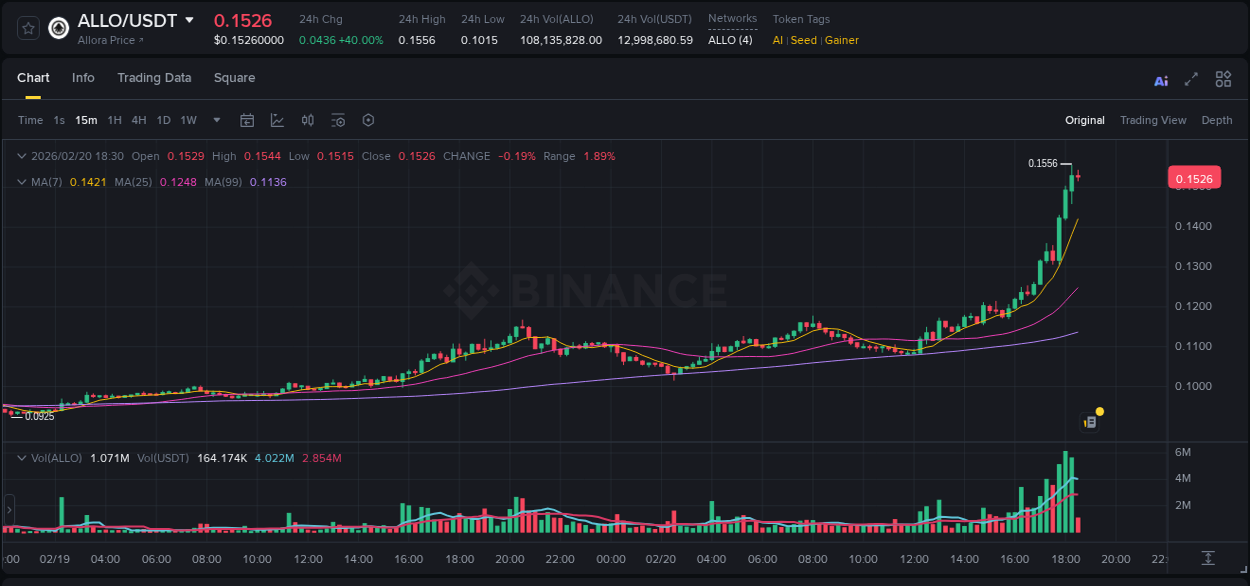Select the 1H timeframe

tap(116, 120)
